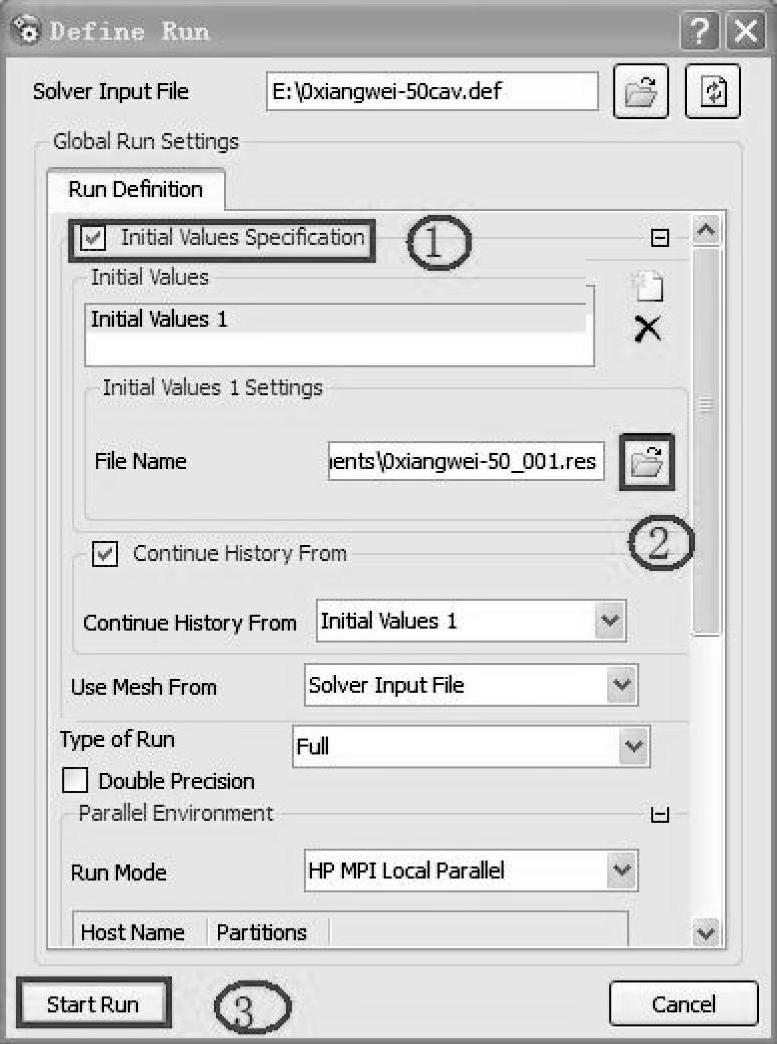
Task: Click the new initial values icon
Action: 648,288
